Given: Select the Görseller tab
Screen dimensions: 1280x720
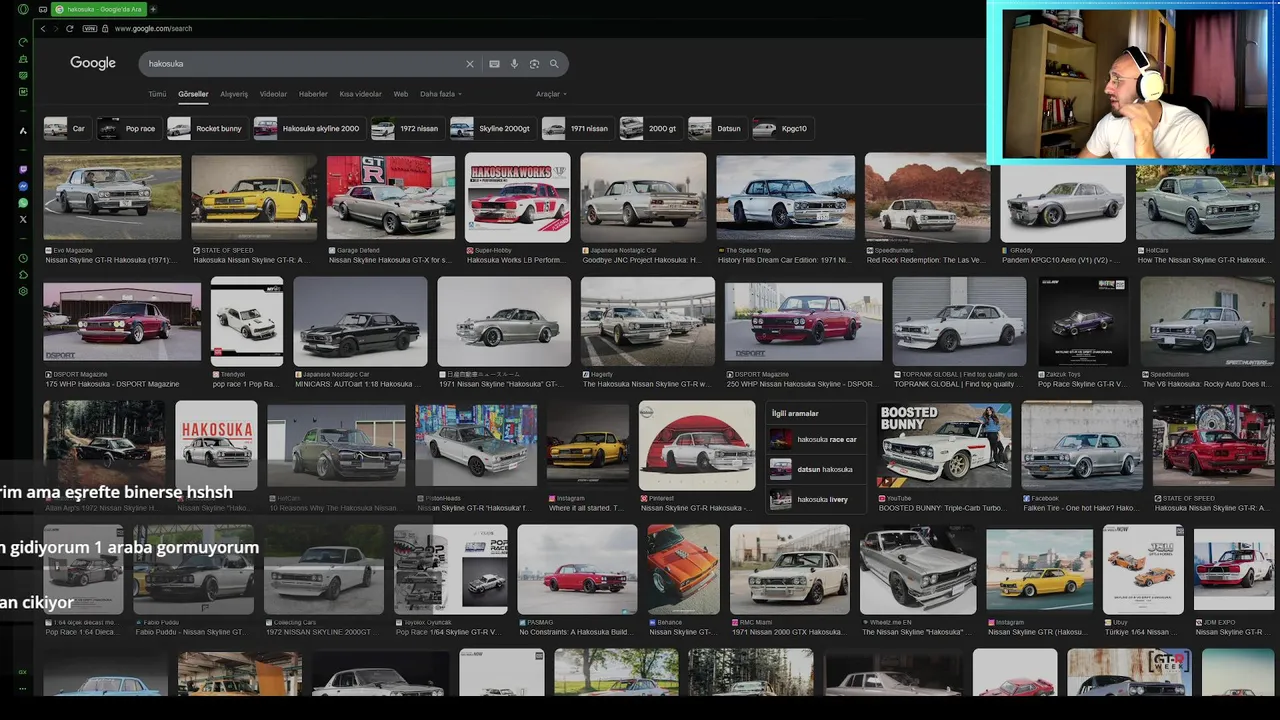Looking at the screenshot, I should click(193, 94).
